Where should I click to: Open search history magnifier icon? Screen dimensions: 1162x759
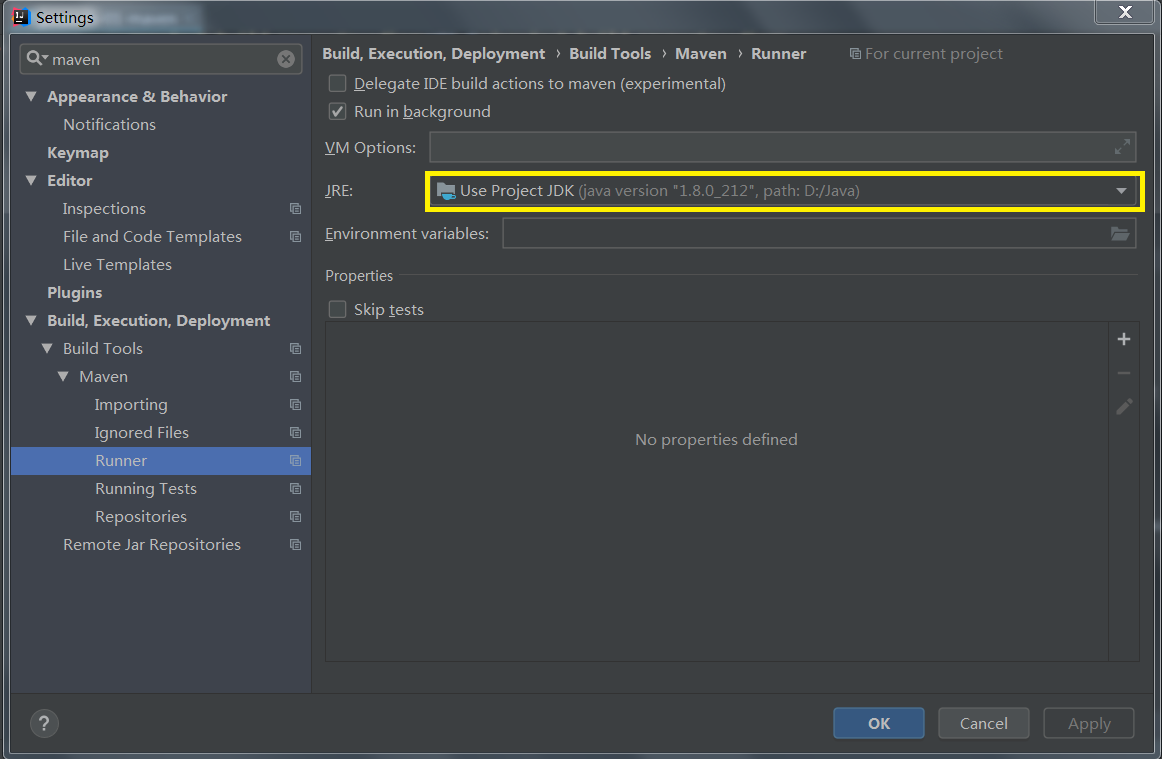click(x=36, y=59)
